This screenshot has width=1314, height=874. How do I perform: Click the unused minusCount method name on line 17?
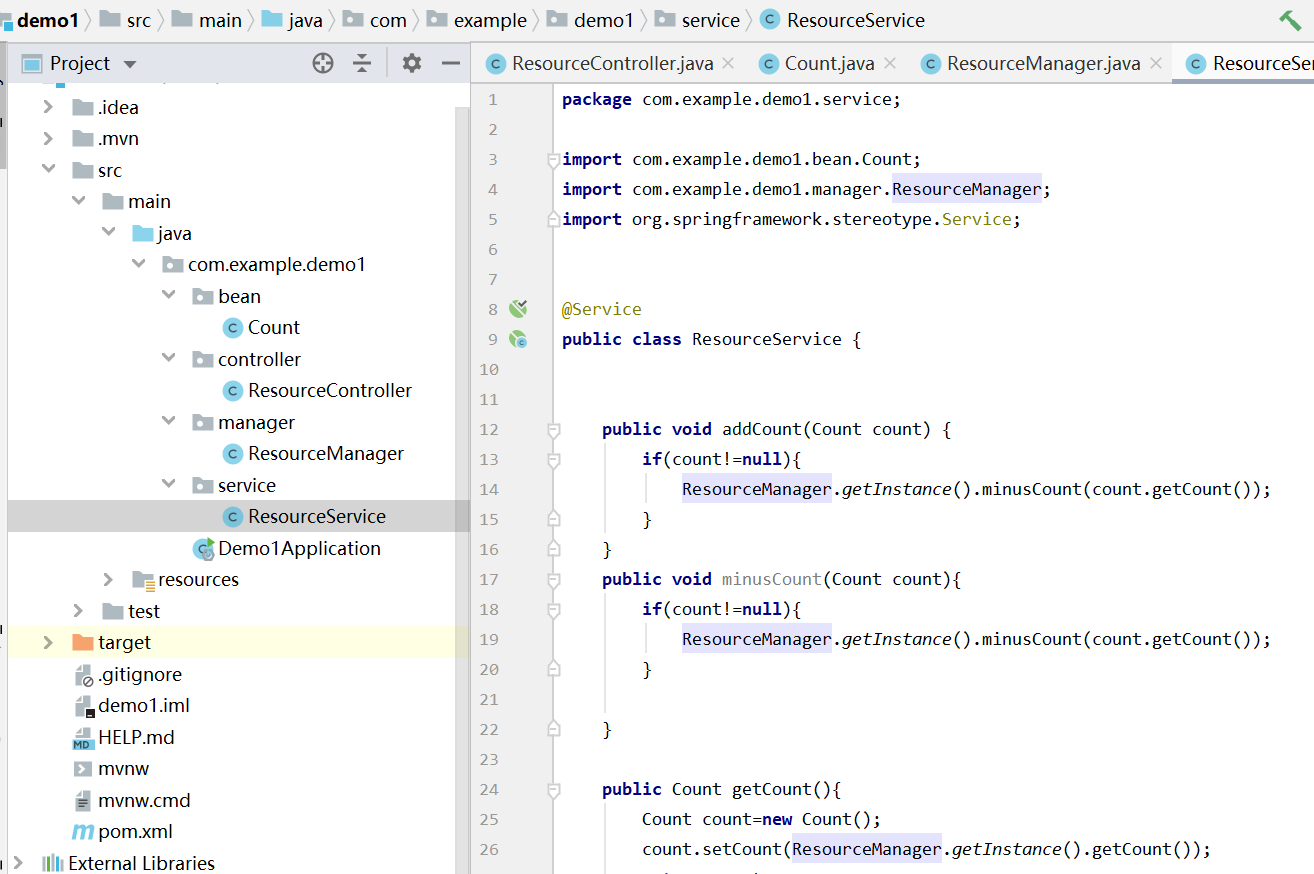tap(771, 579)
